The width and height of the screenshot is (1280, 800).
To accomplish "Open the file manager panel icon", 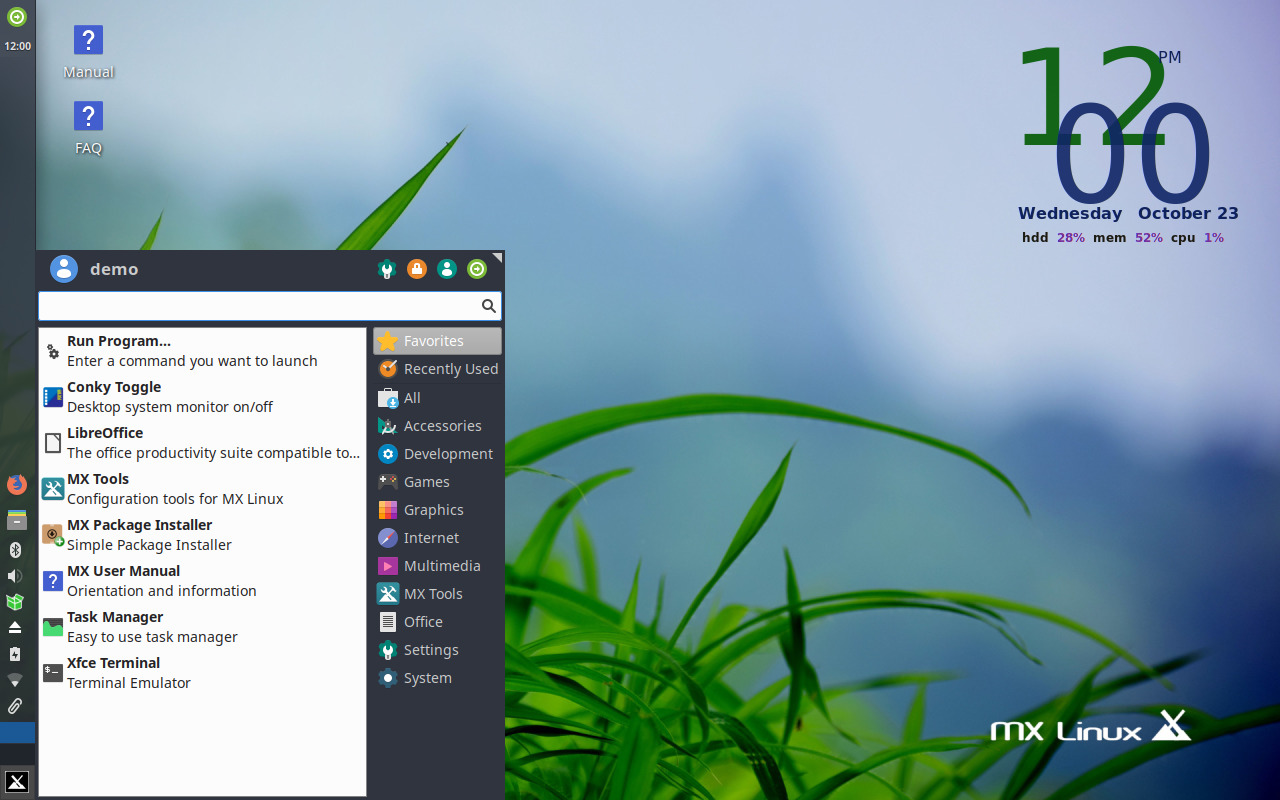I will pos(17,520).
